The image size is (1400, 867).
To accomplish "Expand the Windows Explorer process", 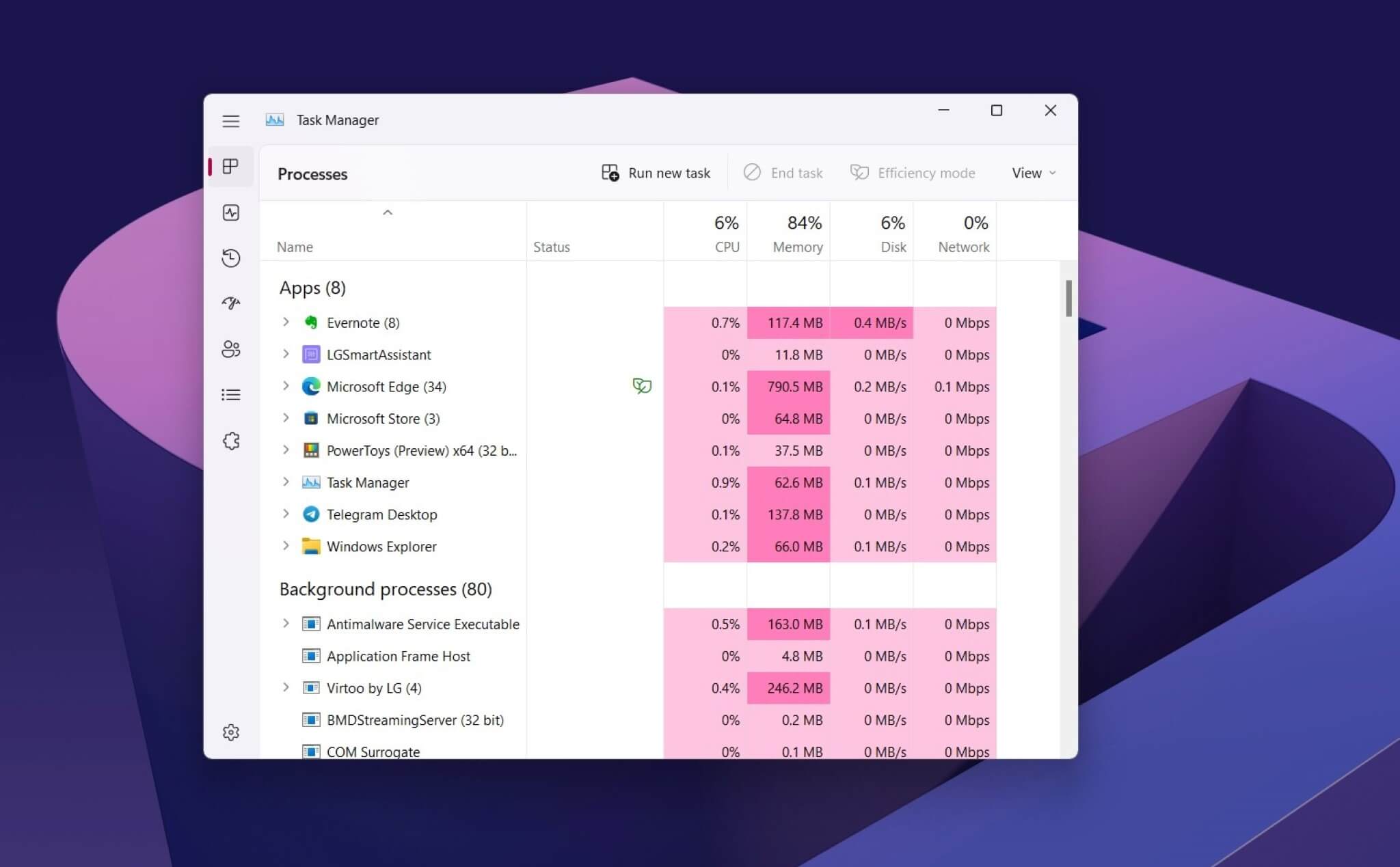I will tap(286, 545).
